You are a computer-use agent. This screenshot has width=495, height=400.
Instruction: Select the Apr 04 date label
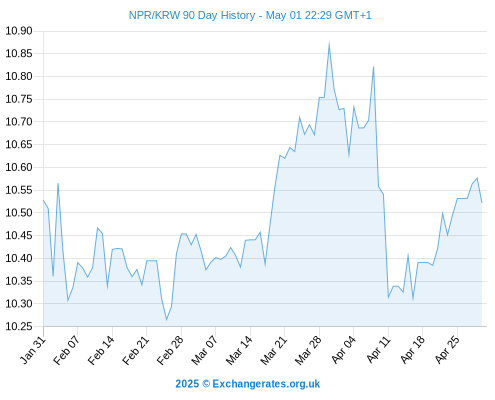[x=344, y=351]
